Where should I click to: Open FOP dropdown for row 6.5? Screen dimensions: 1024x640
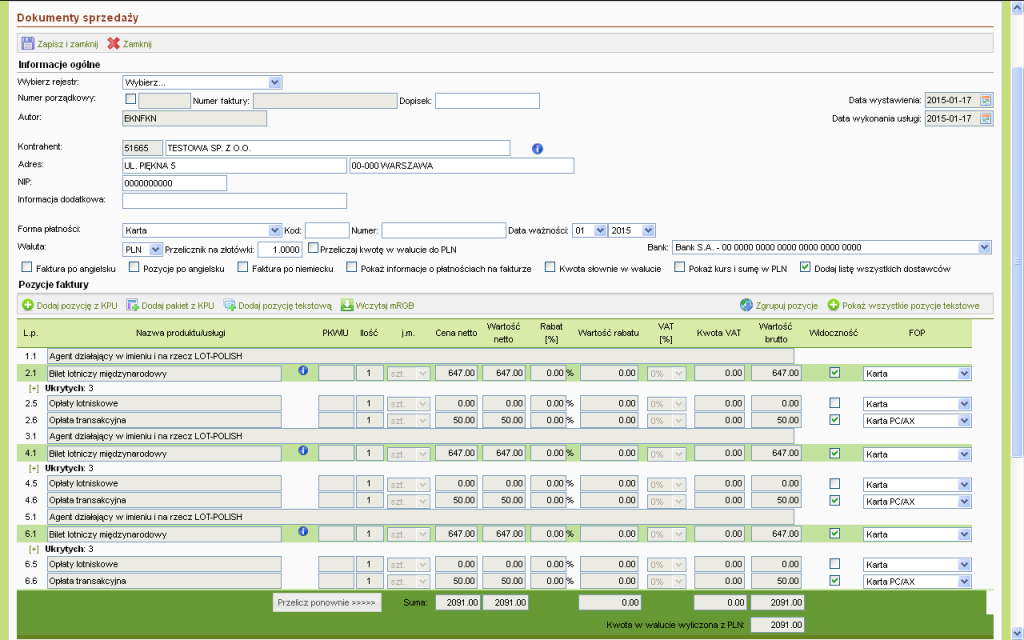tap(917, 564)
